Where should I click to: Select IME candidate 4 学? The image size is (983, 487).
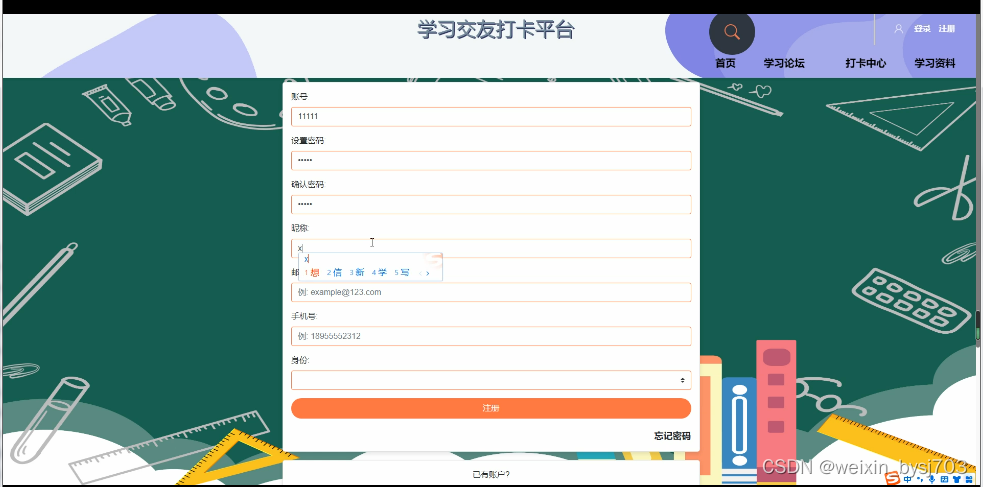tap(379, 273)
